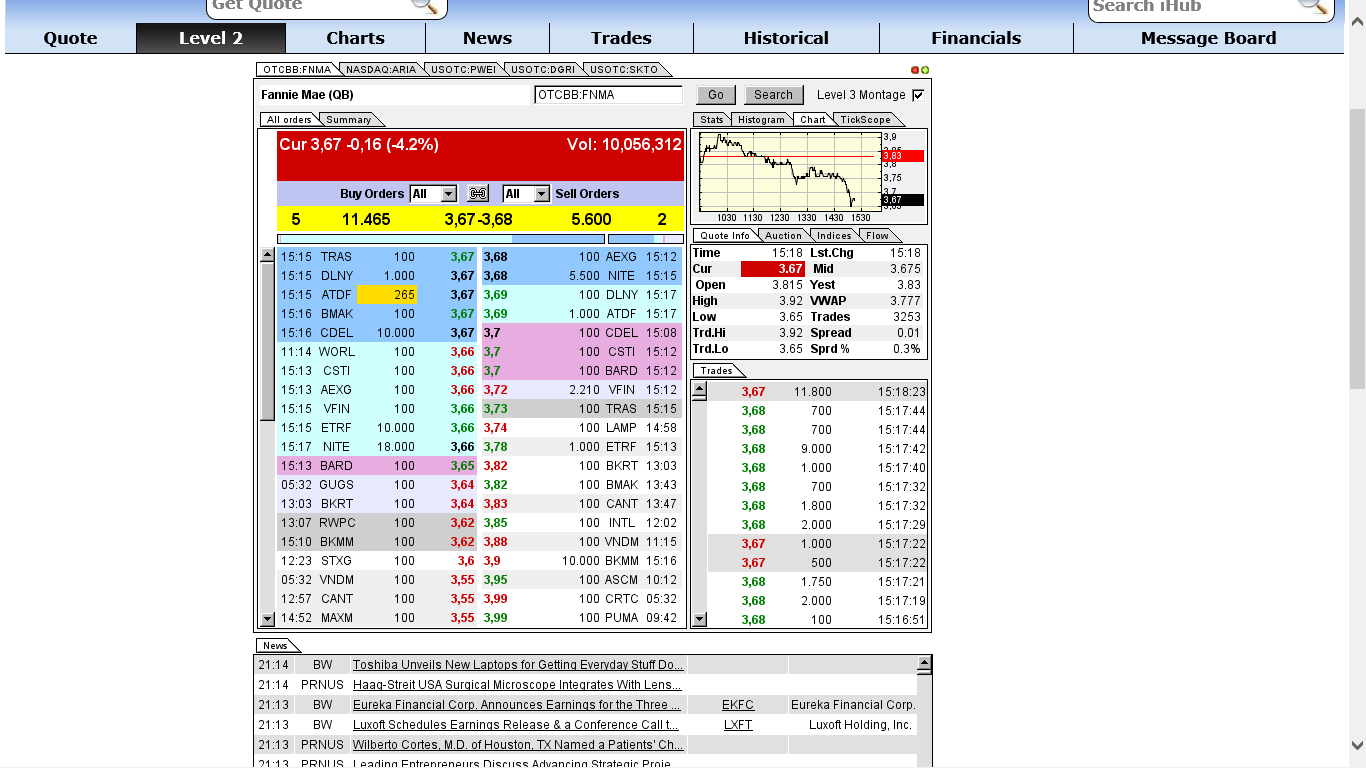Click the EKFC ticker link
Screen dimensions: 1366x768
click(738, 705)
